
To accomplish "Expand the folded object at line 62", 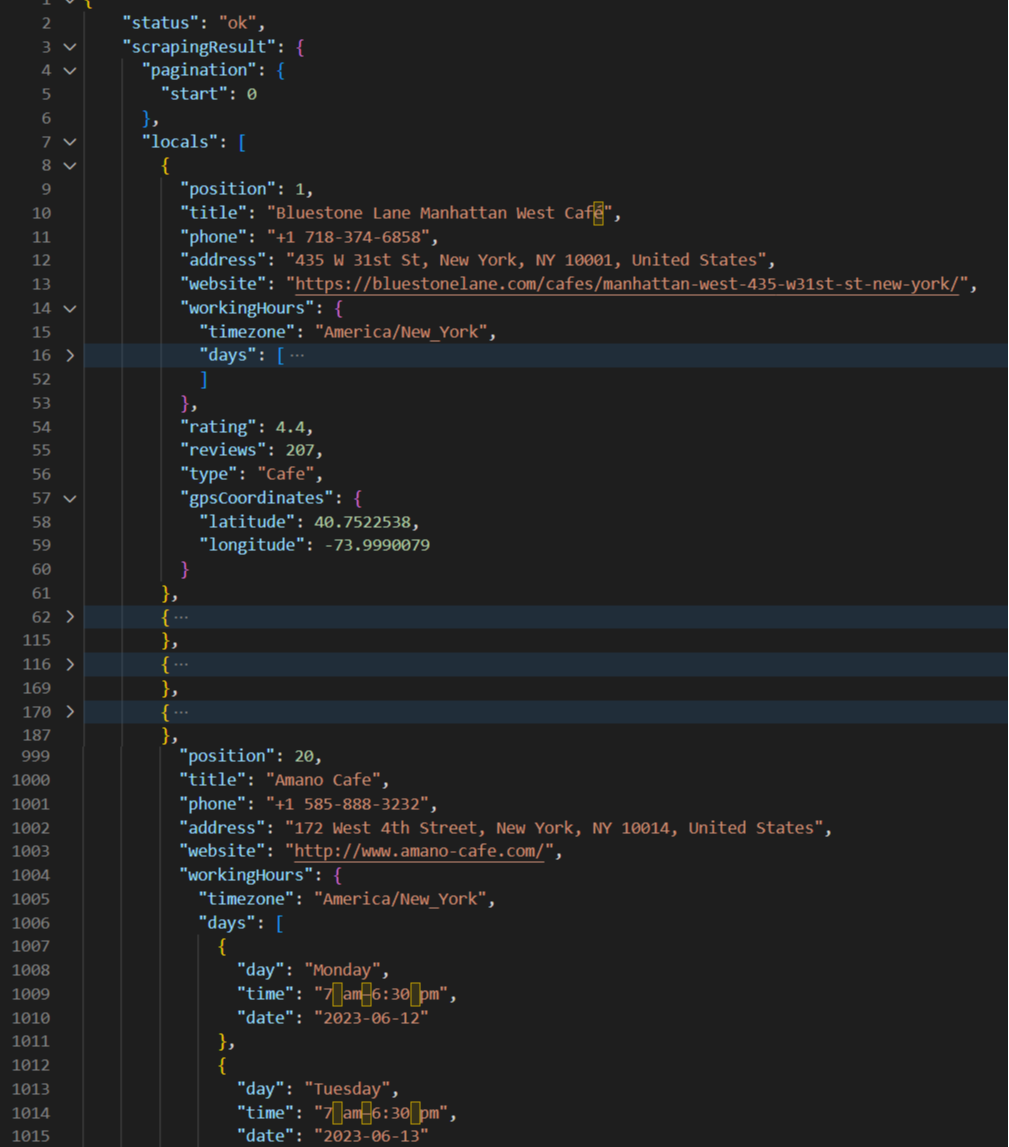I will point(69,617).
